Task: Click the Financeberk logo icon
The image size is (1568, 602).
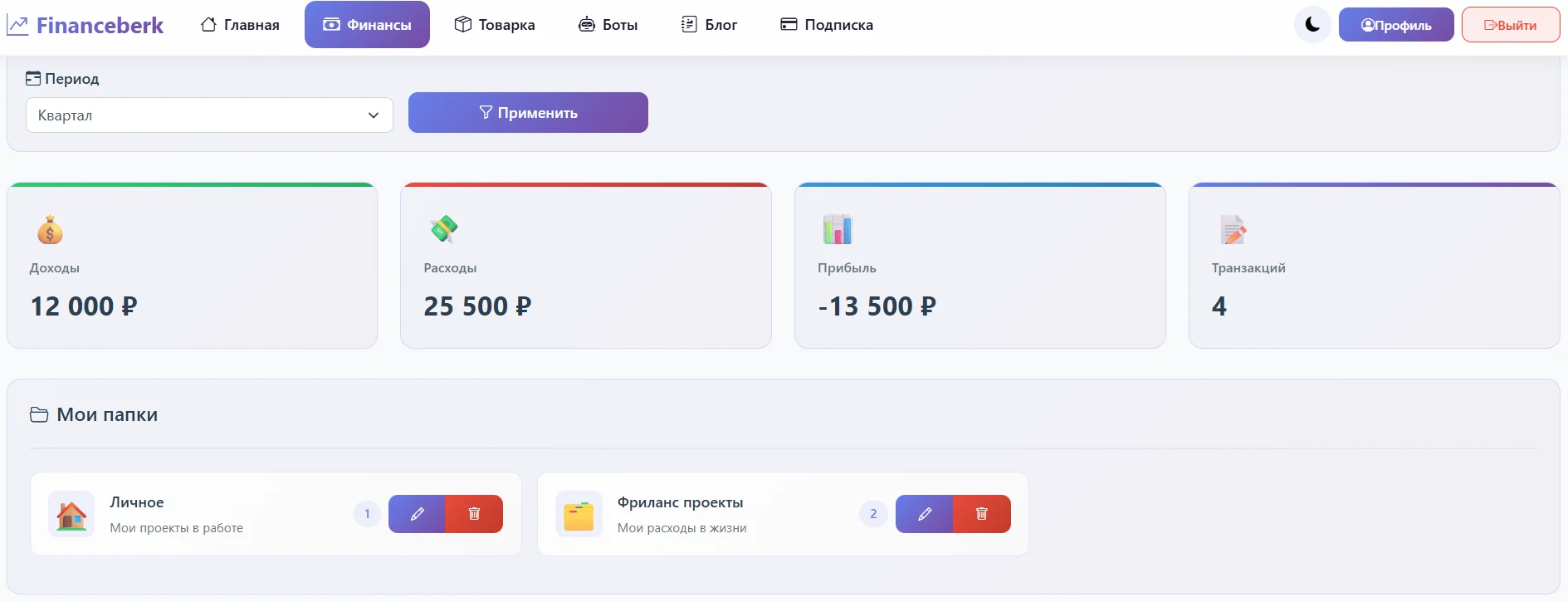Action: click(x=17, y=25)
